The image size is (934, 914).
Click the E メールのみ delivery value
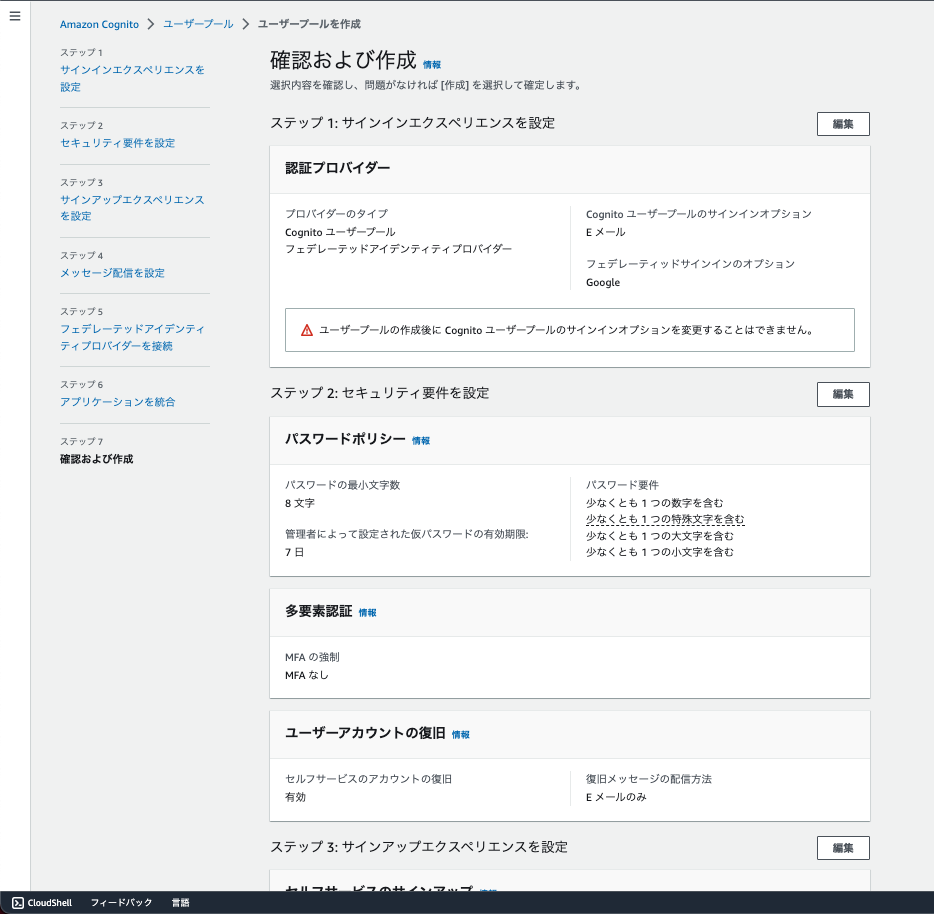[616, 797]
